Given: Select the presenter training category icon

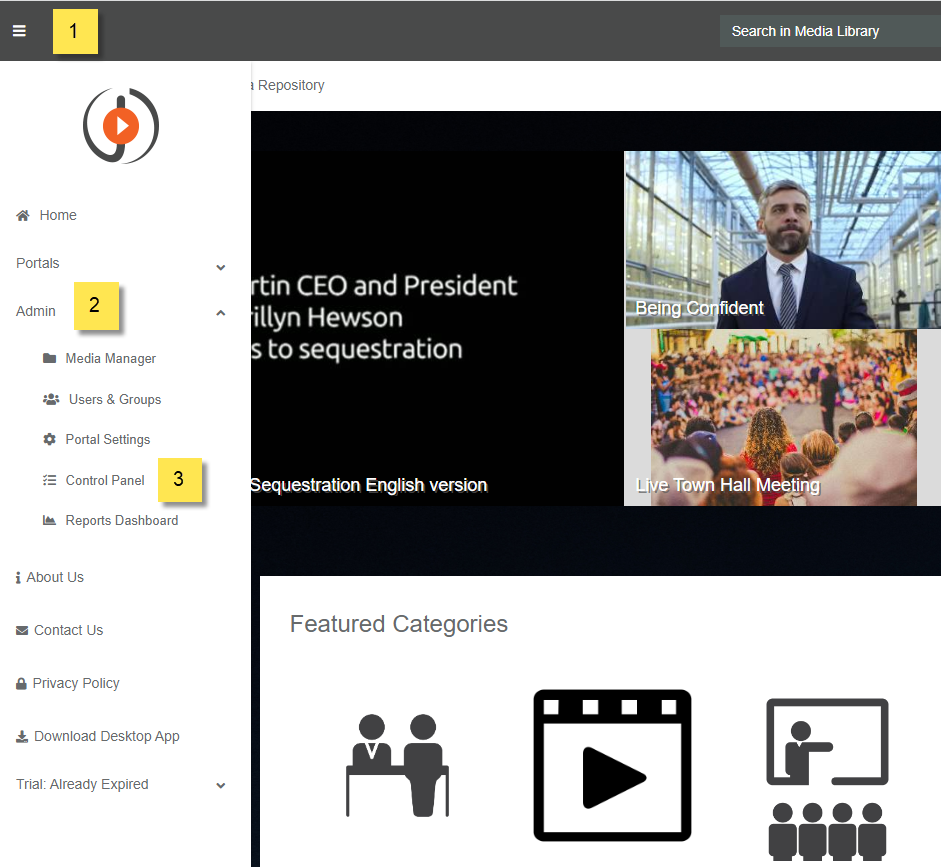Looking at the screenshot, I should (828, 779).
